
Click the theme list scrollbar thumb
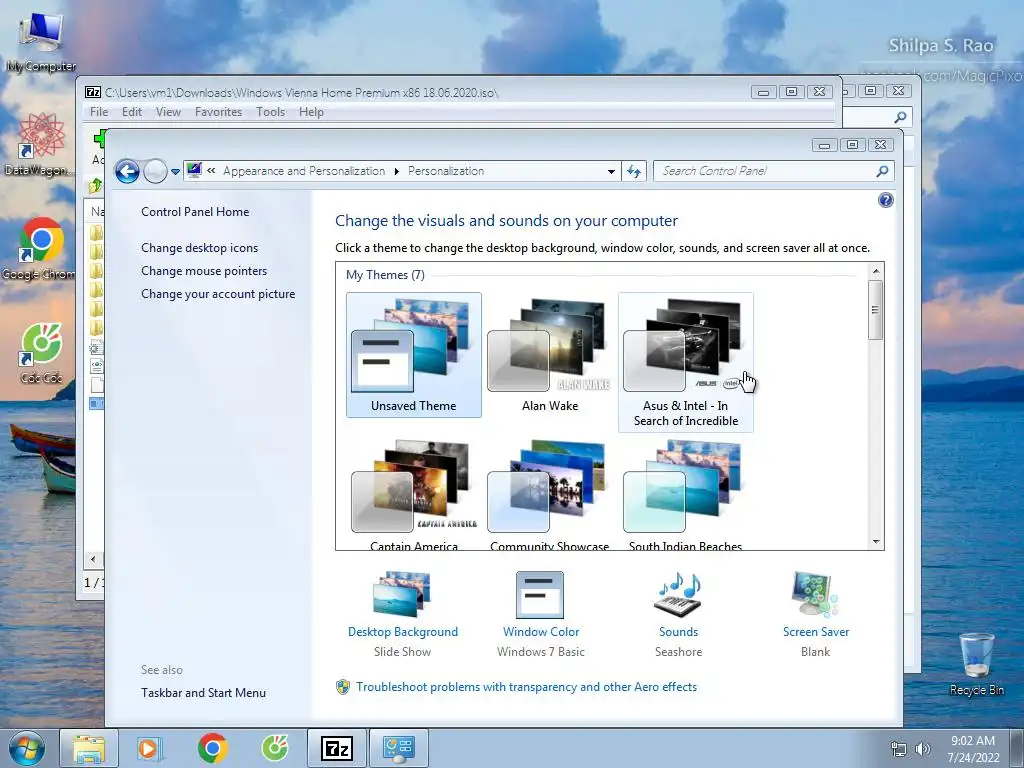pos(876,310)
